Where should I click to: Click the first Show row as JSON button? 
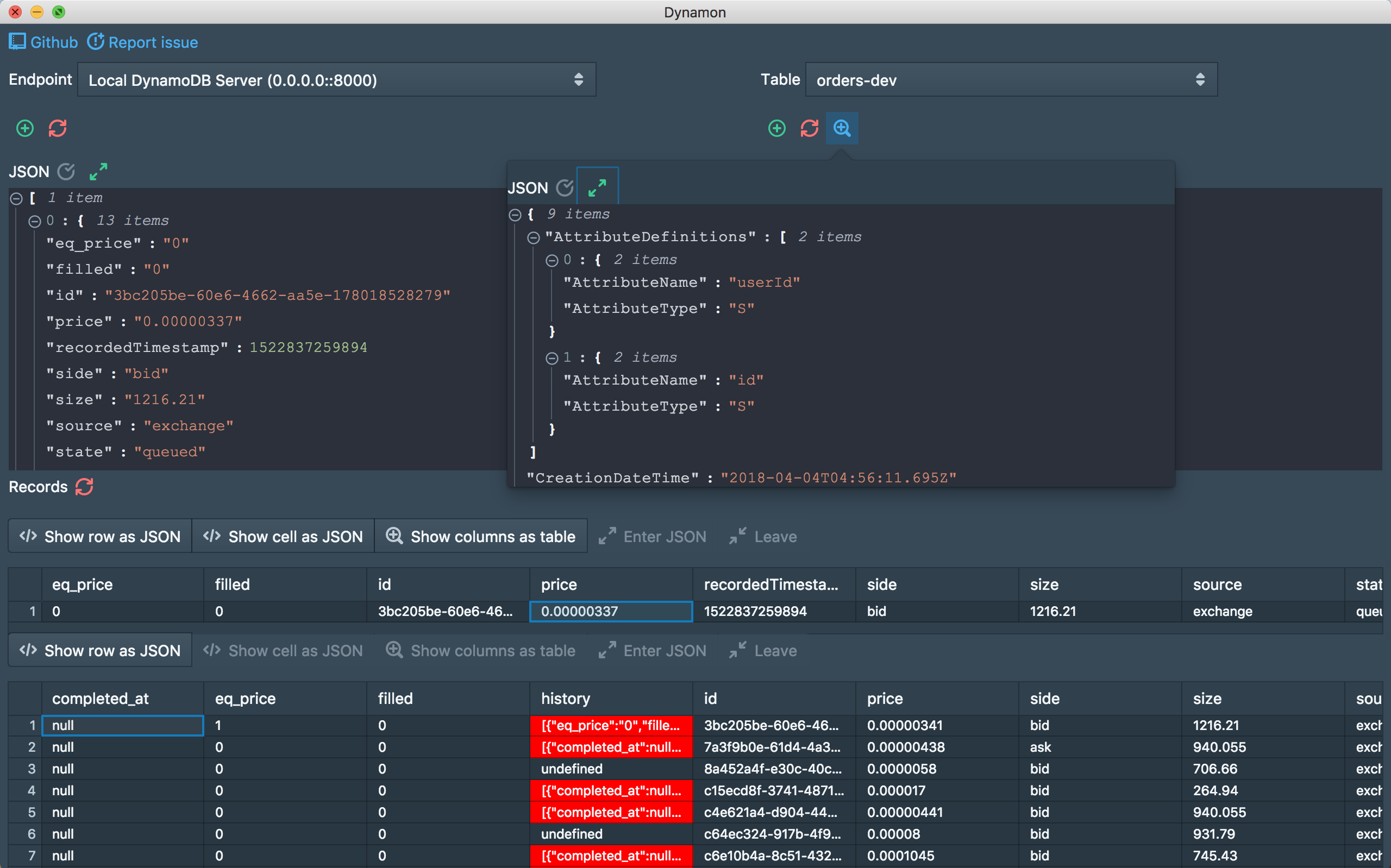(100, 536)
